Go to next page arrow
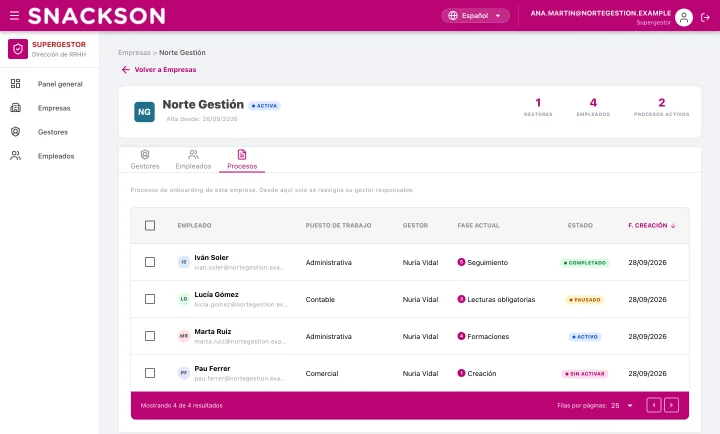 coord(671,405)
